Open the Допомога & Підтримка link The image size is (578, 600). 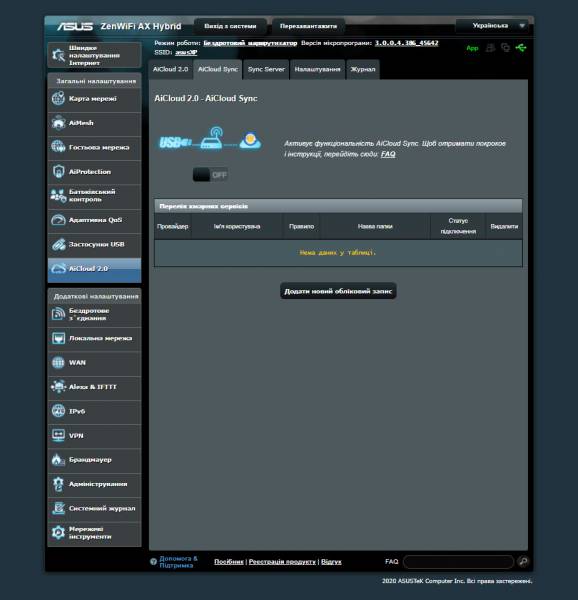[178, 562]
